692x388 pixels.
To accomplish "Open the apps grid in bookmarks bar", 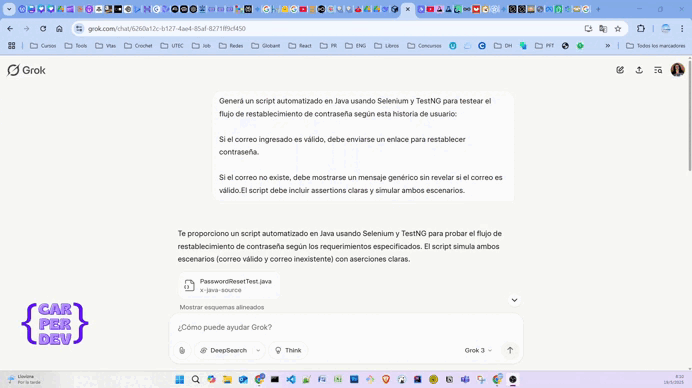I will [x=11, y=45].
